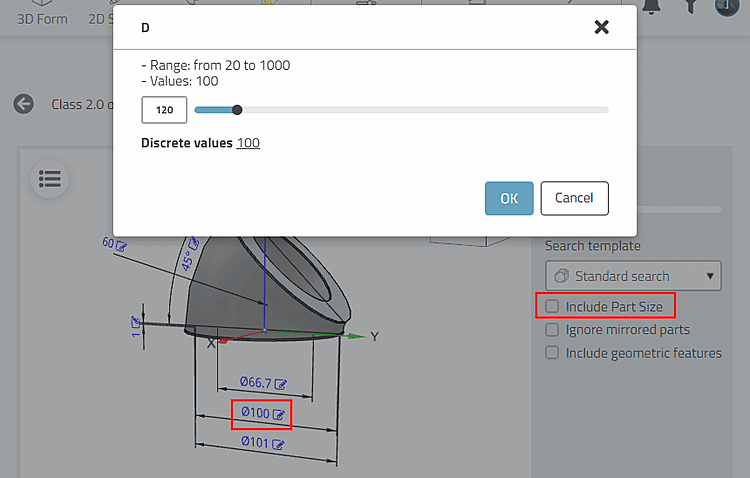Screen dimensions: 750x478
Task: Check the Include geometric features option
Action: [x=552, y=353]
